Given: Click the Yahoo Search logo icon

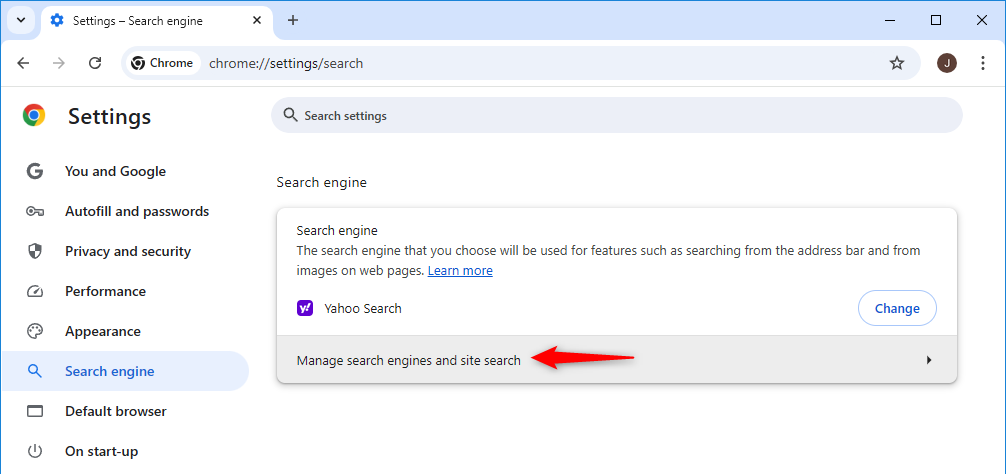Looking at the screenshot, I should [305, 309].
